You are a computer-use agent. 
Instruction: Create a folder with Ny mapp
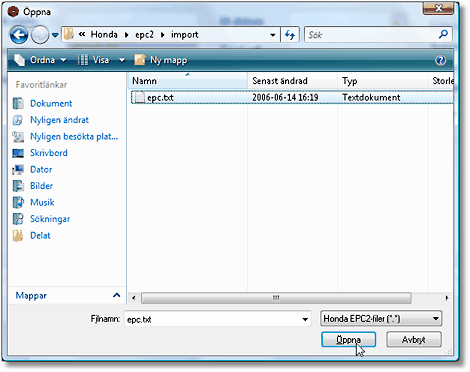160,60
